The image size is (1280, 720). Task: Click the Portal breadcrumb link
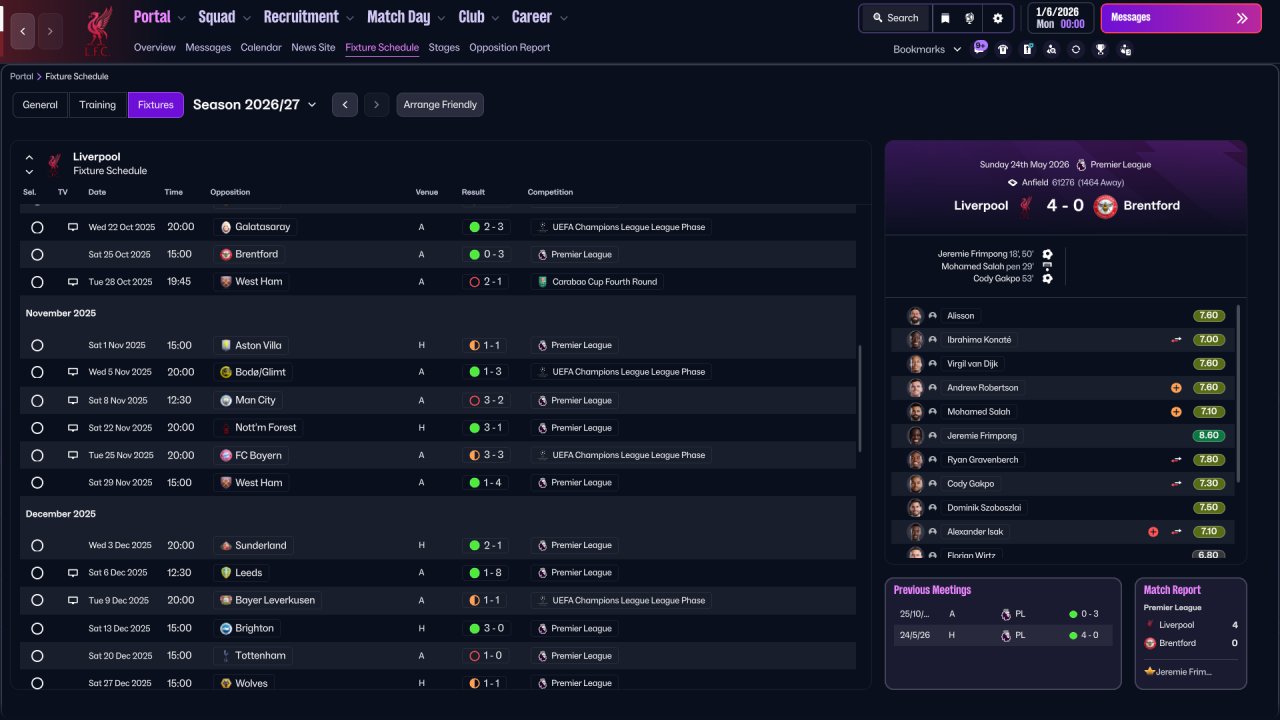click(21, 77)
